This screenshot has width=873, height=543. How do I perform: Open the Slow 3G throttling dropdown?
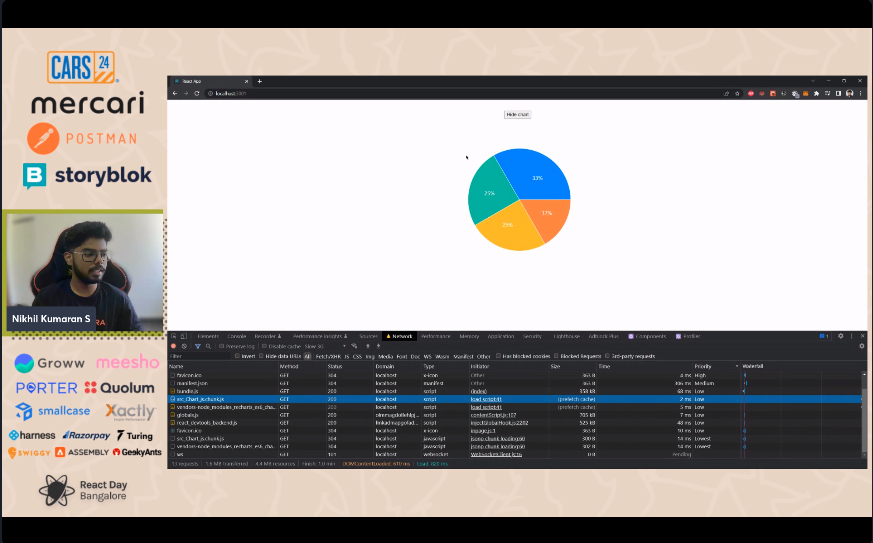(325, 346)
